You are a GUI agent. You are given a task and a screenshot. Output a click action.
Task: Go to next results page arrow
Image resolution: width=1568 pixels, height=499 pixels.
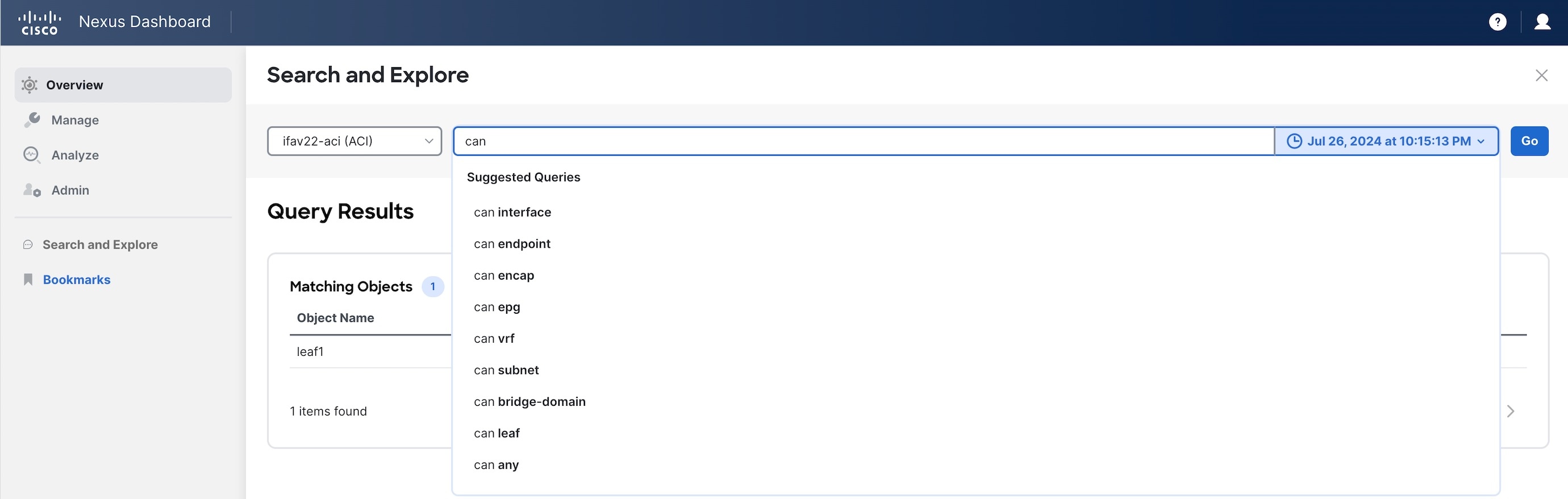[x=1510, y=411]
